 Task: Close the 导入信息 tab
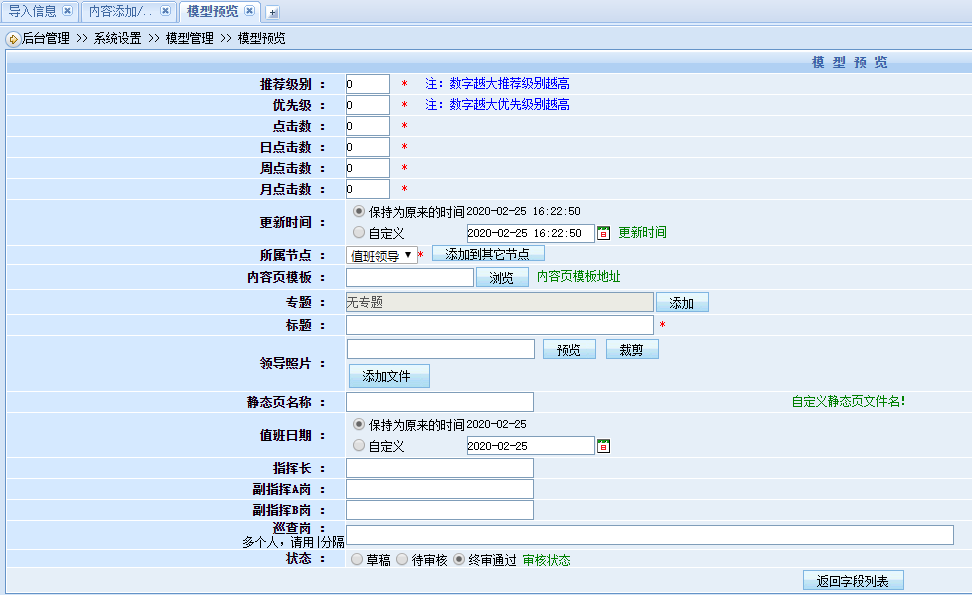click(67, 11)
